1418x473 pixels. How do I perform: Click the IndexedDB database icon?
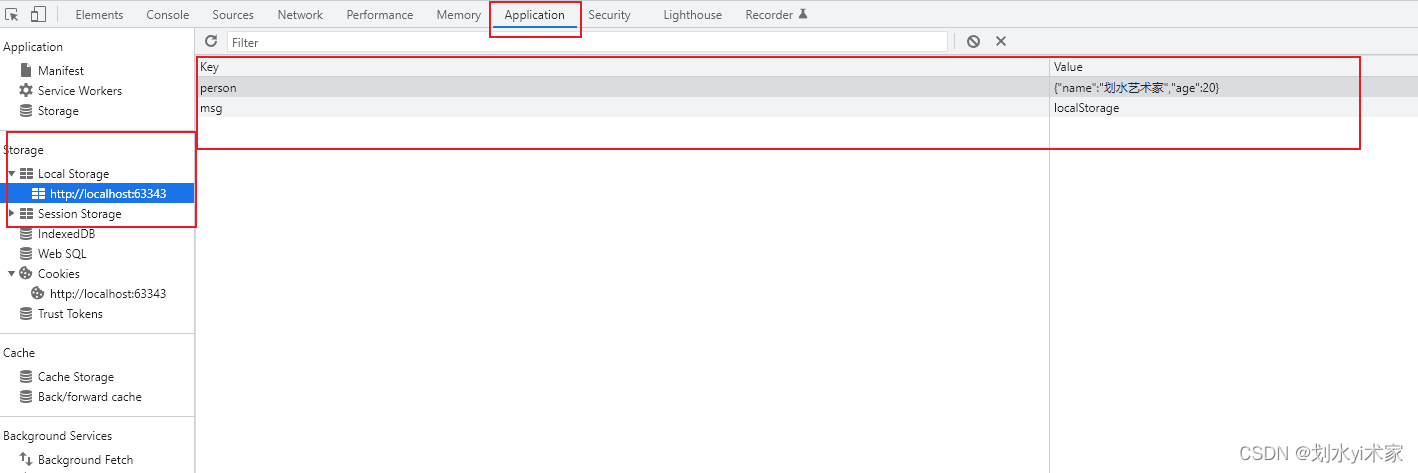(26, 234)
